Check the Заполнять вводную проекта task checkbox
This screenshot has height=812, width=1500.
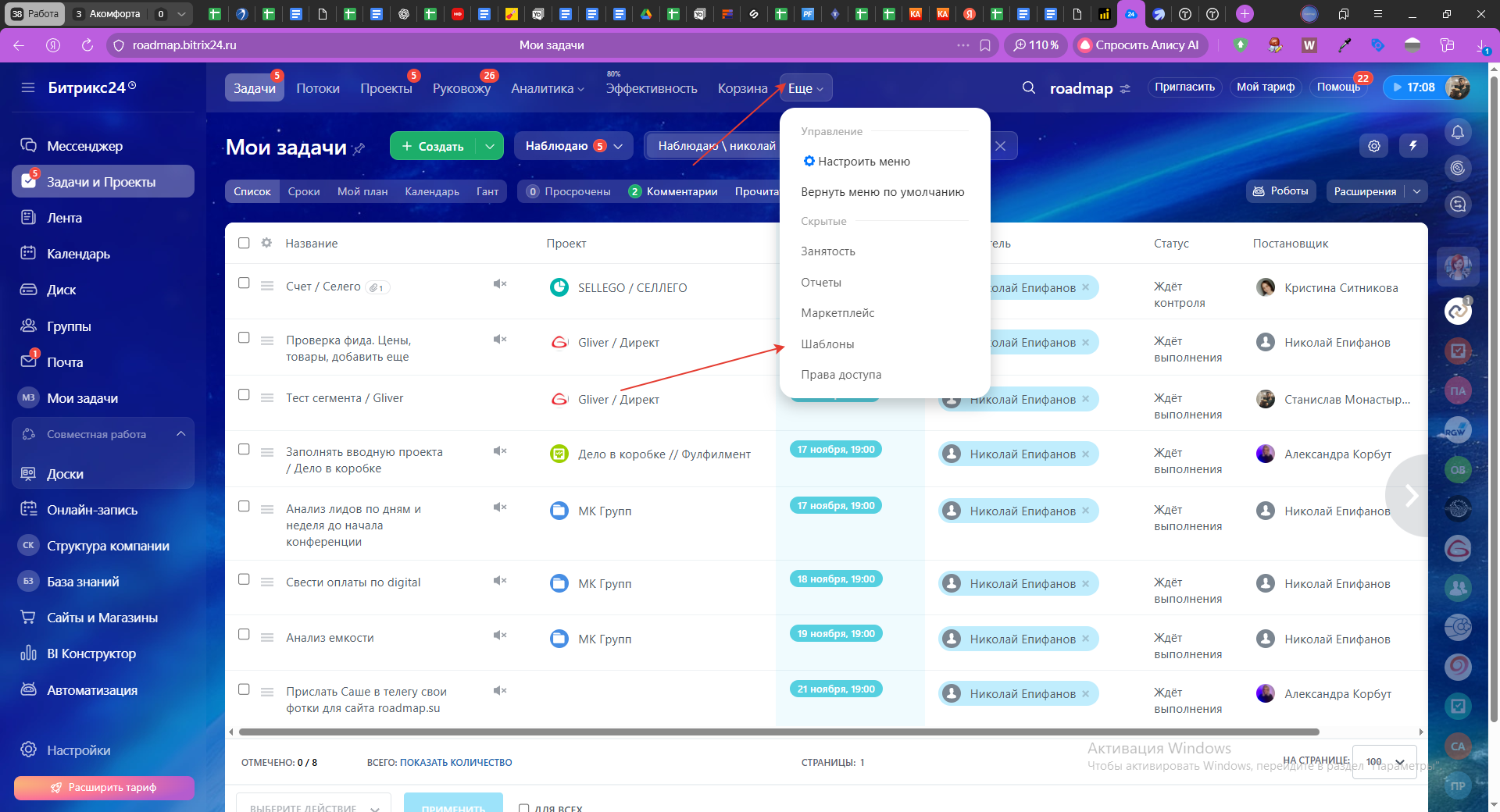tap(244, 449)
